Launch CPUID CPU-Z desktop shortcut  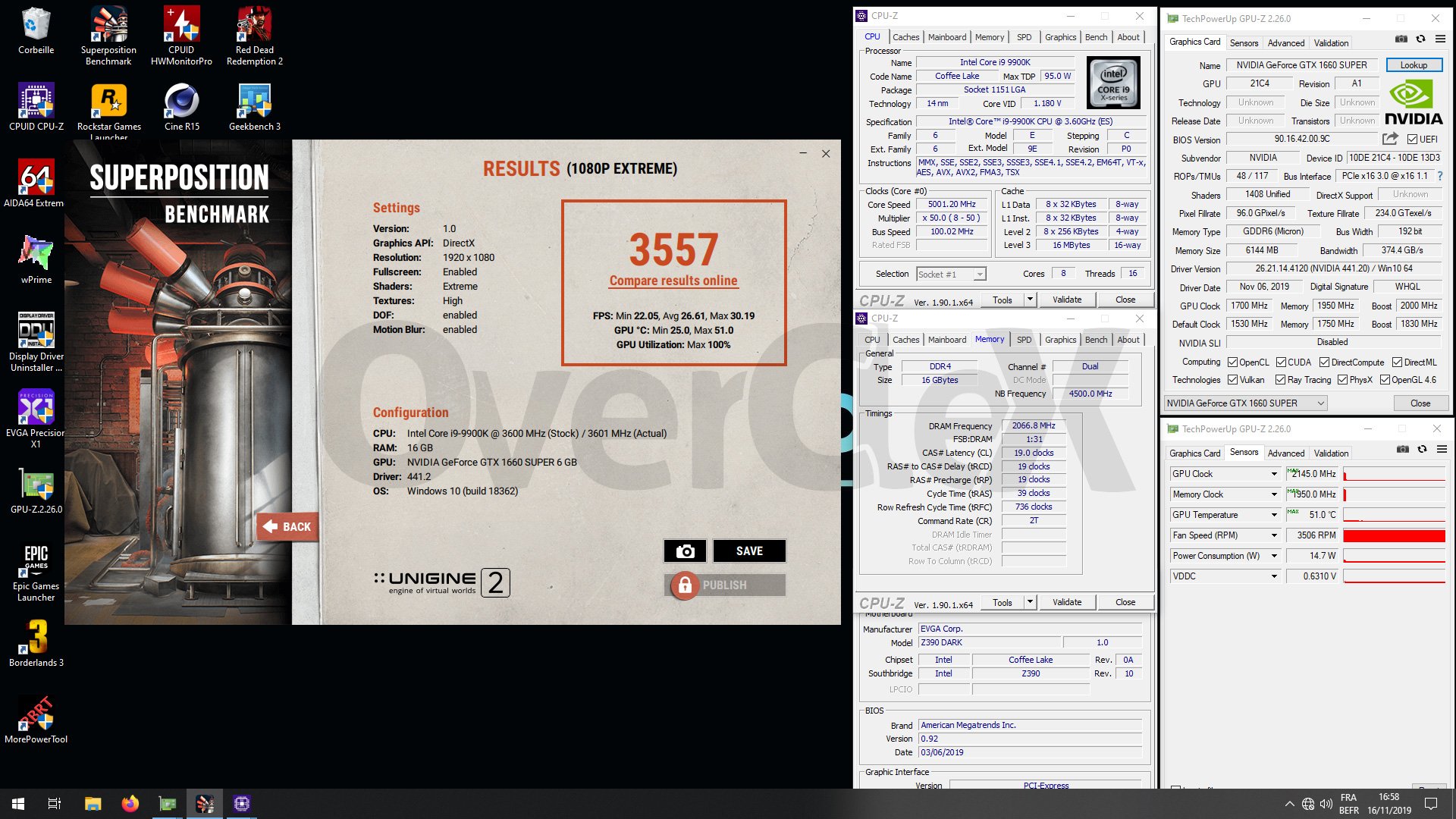[x=36, y=107]
